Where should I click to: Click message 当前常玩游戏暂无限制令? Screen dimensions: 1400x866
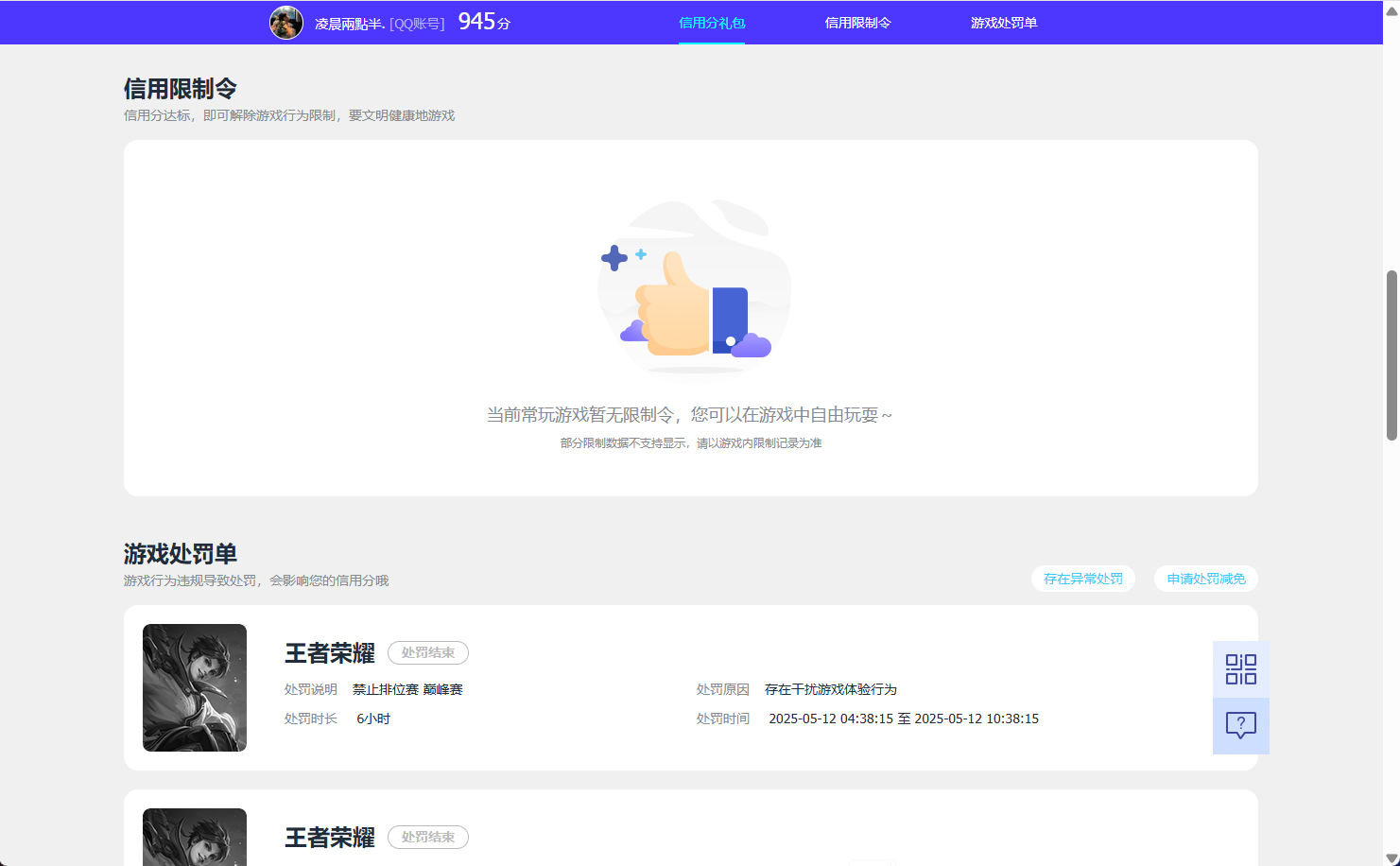pos(689,415)
